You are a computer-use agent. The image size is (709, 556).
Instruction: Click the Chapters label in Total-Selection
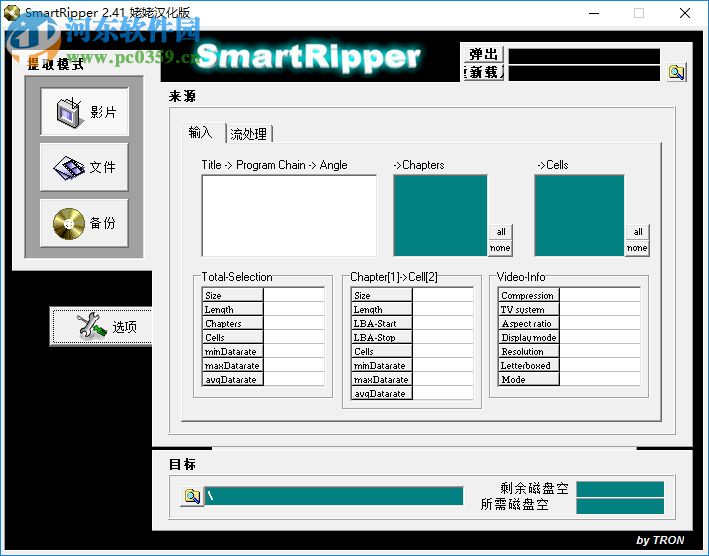232,323
